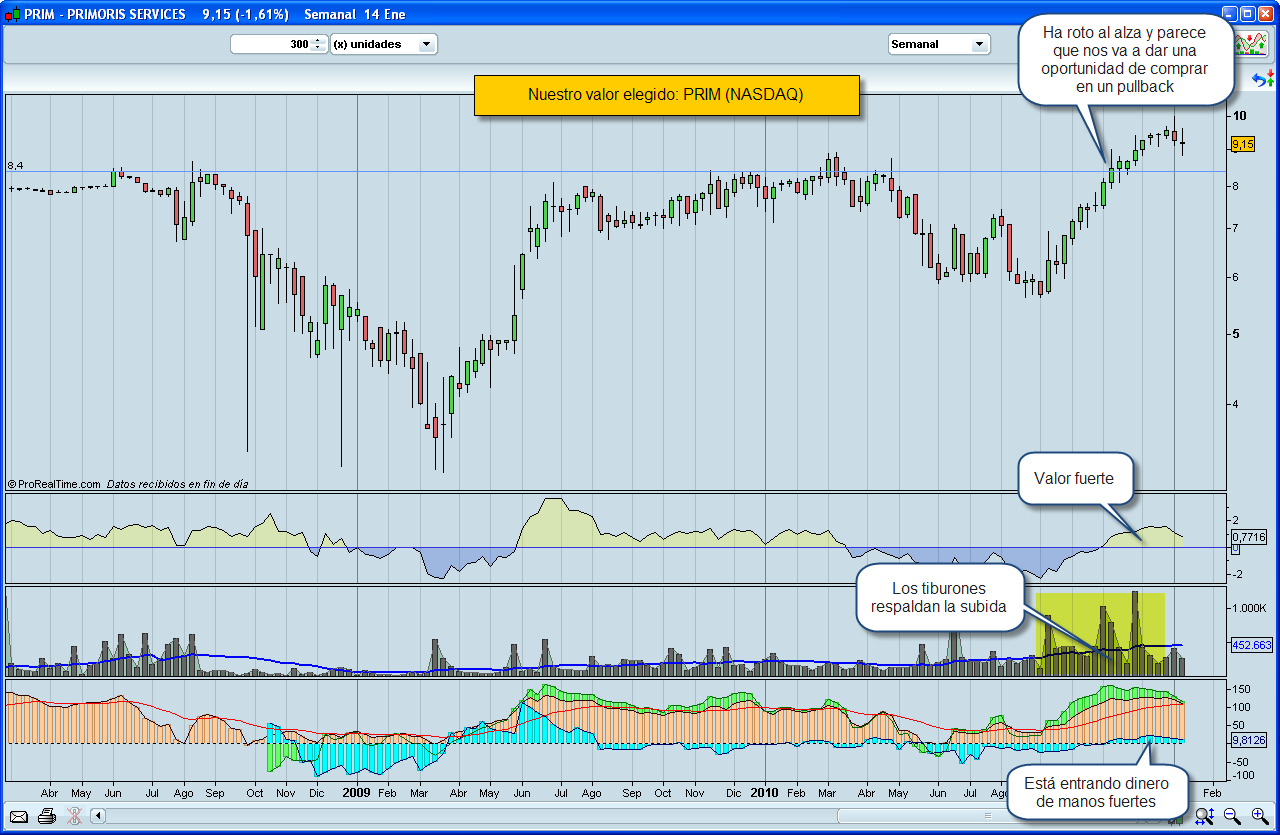
Task: Select the 'Los tiburones respaldan la subida' callout
Action: coord(939,598)
